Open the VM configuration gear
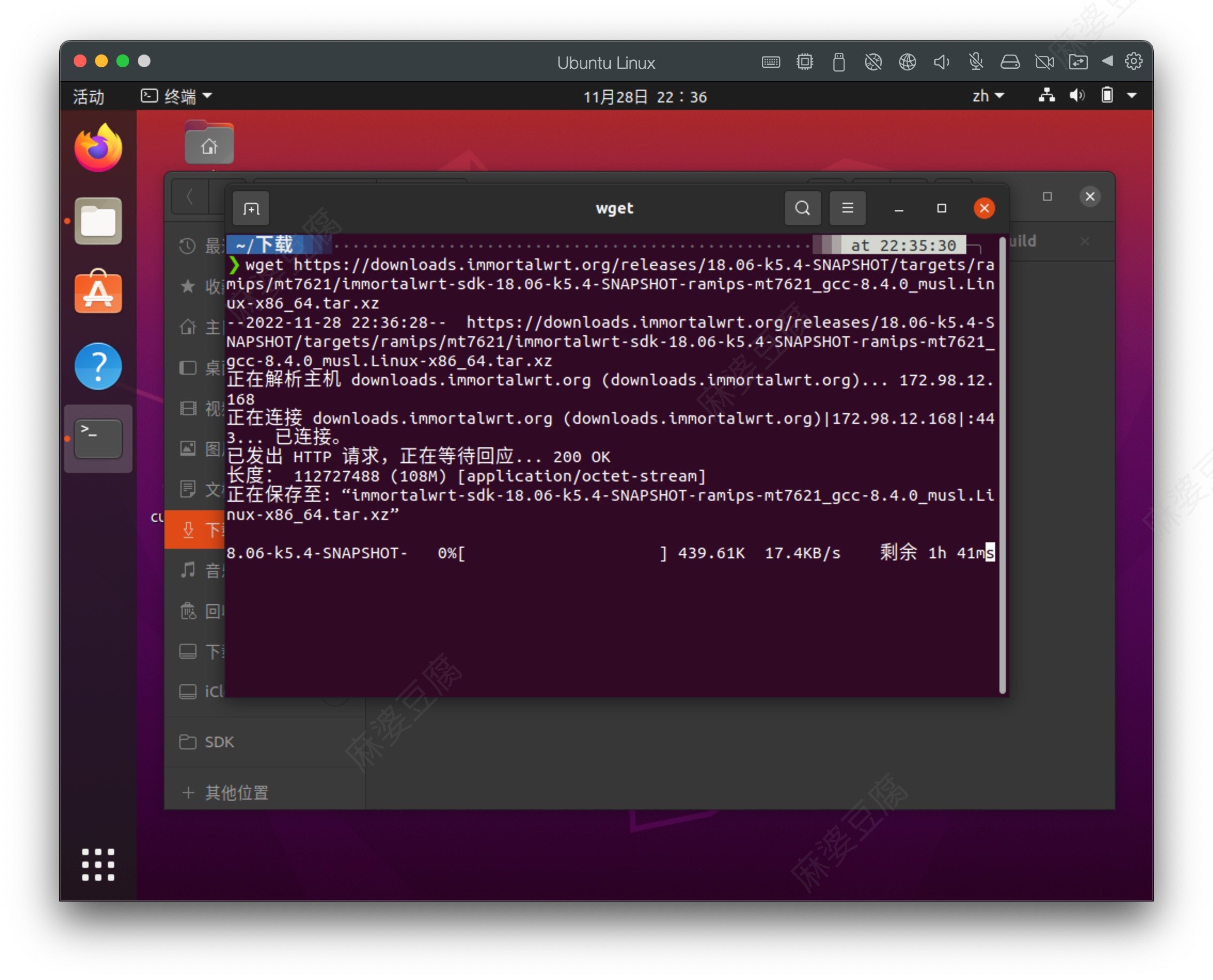 (1133, 61)
